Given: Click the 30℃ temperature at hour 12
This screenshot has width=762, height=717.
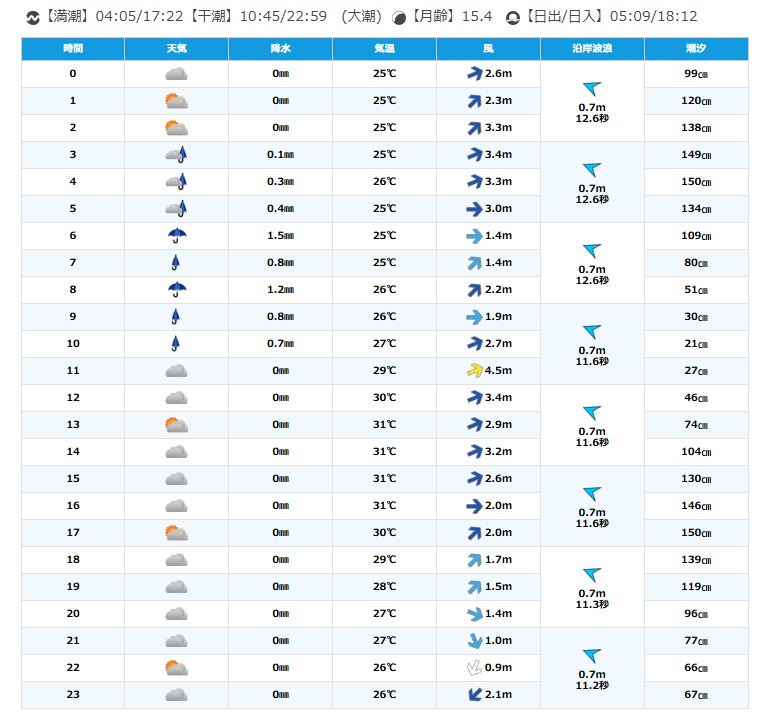Looking at the screenshot, I should point(384,398).
